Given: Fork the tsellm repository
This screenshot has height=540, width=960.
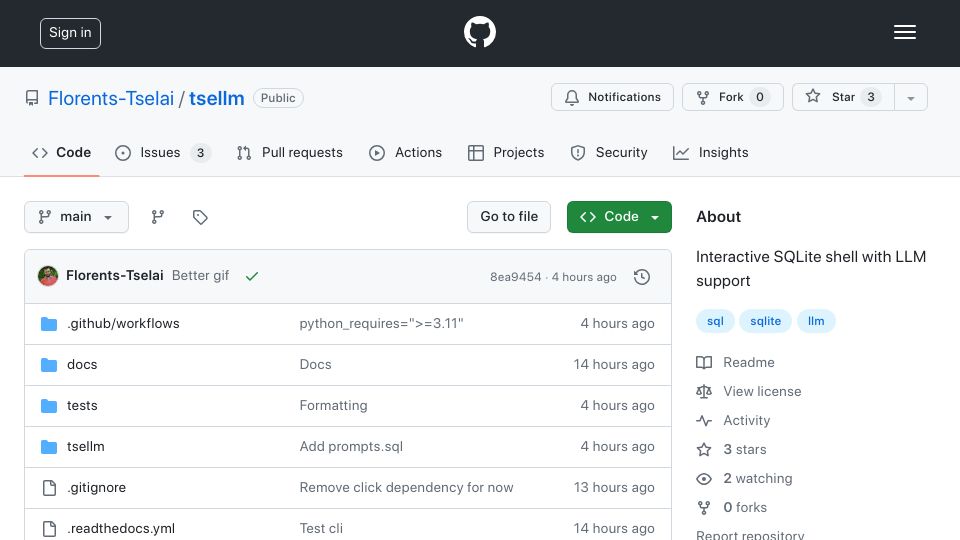Looking at the screenshot, I should pos(733,97).
